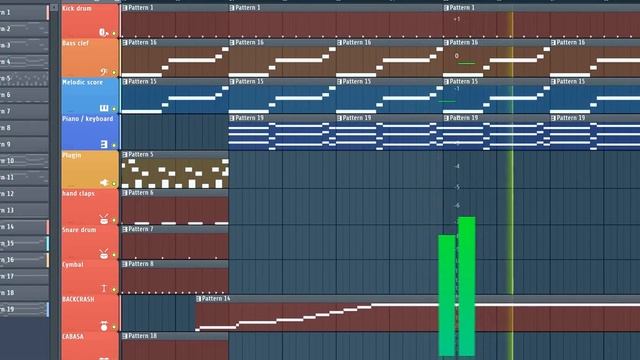
Task: Select pattern 5 in the pattern picker
Action: pyautogui.click(x=23, y=78)
